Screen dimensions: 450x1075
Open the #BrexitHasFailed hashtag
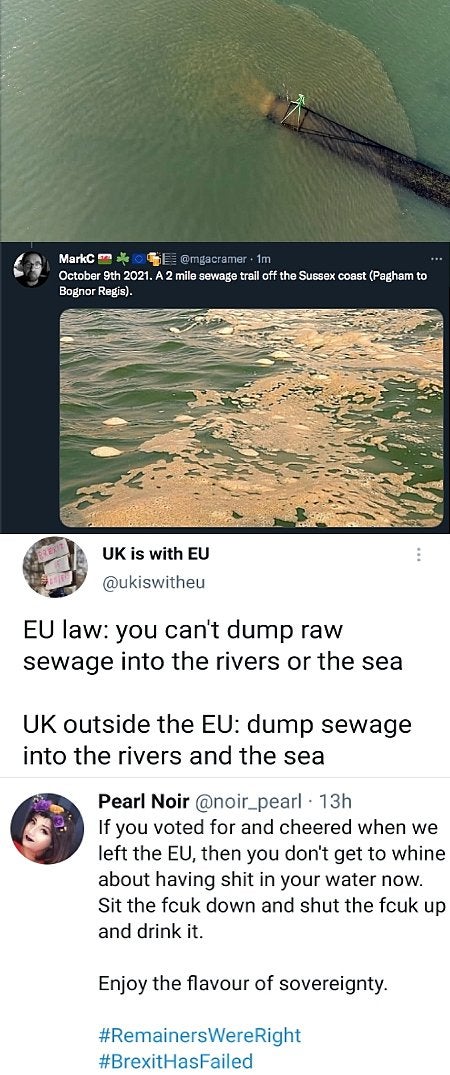point(176,1061)
